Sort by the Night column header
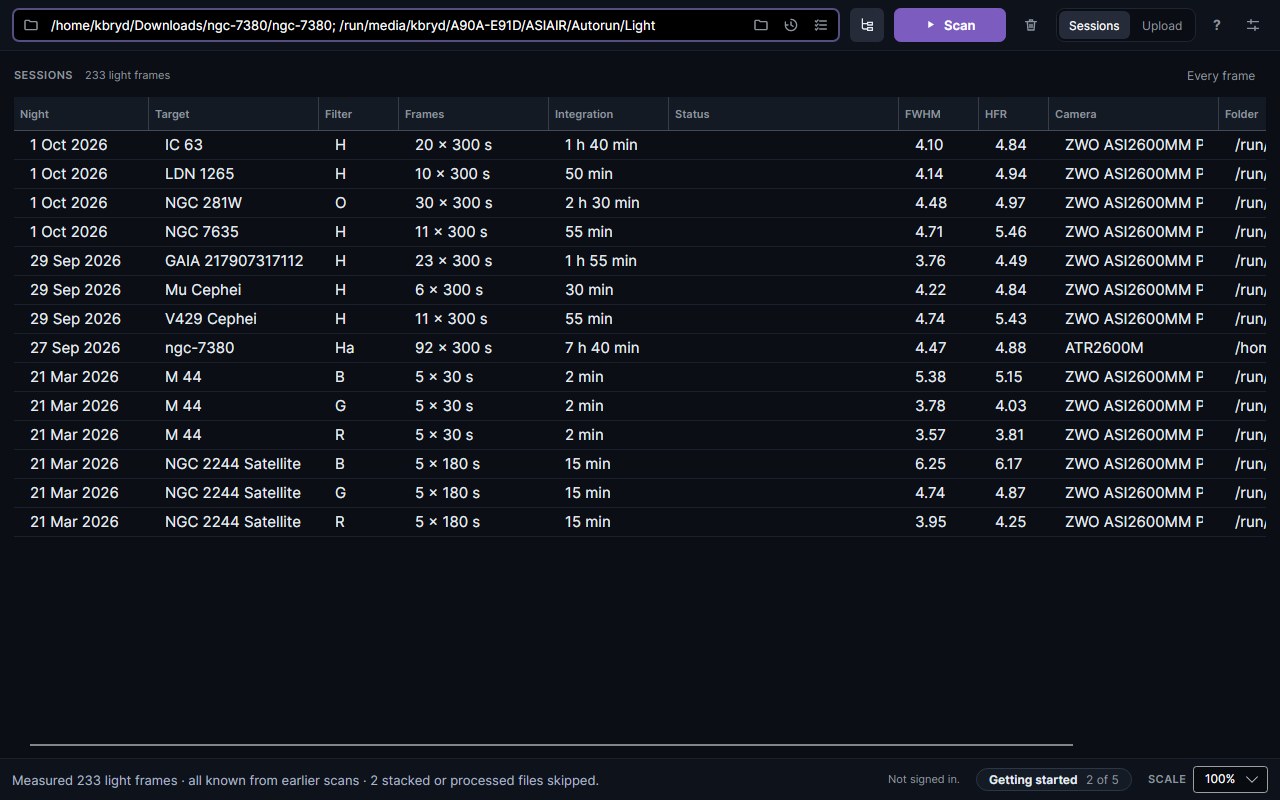1280x800 pixels. 81,114
